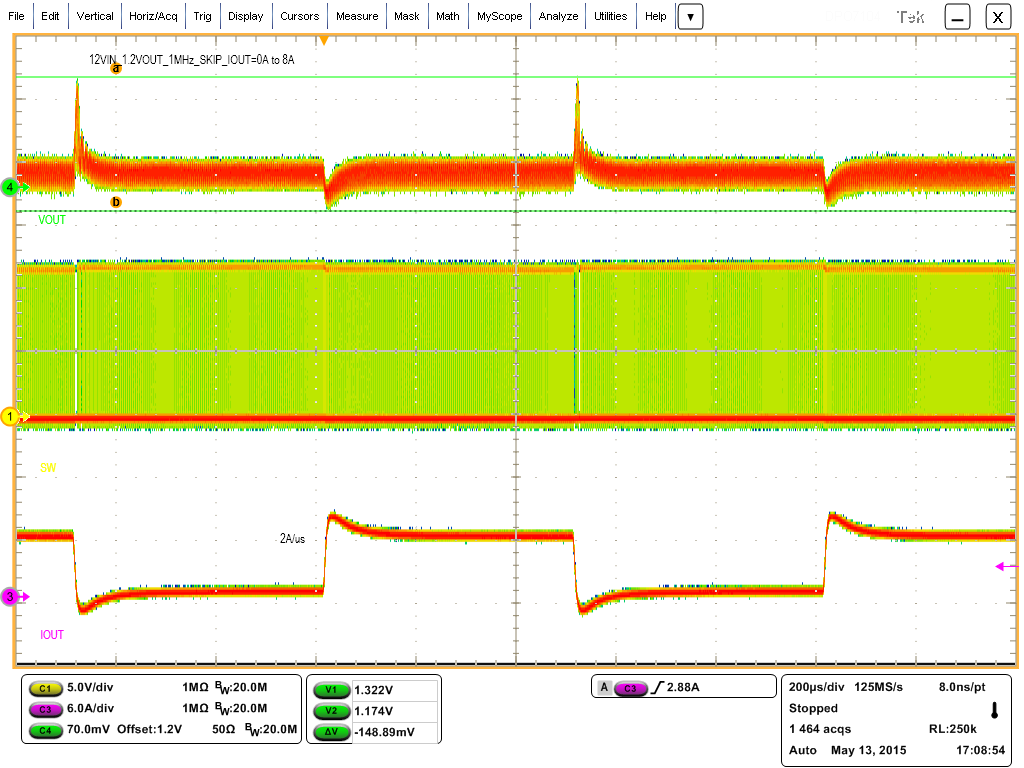Open the Measure menu
The height and width of the screenshot is (768, 1024).
pyautogui.click(x=357, y=16)
